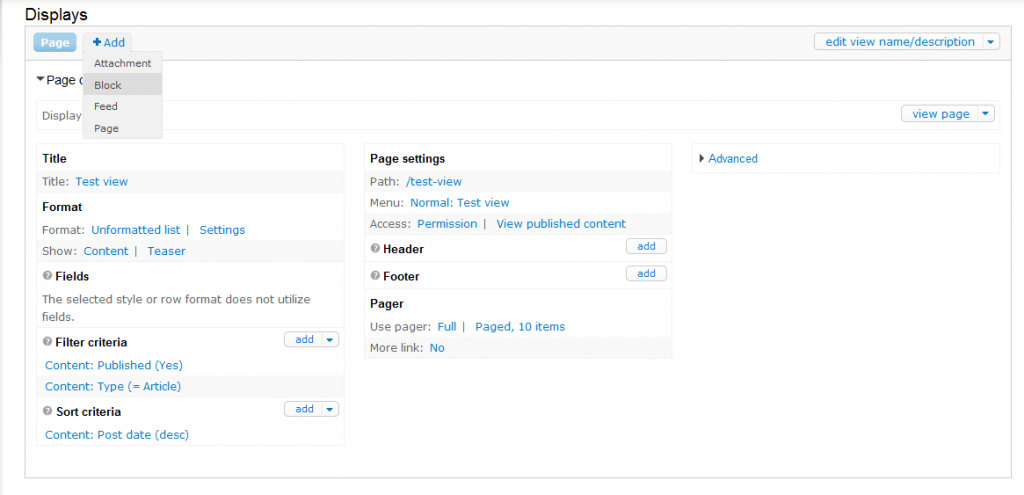Open the dropdown arrow next to edit view name/description
Image resolution: width=1024 pixels, height=495 pixels.
pyautogui.click(x=991, y=42)
